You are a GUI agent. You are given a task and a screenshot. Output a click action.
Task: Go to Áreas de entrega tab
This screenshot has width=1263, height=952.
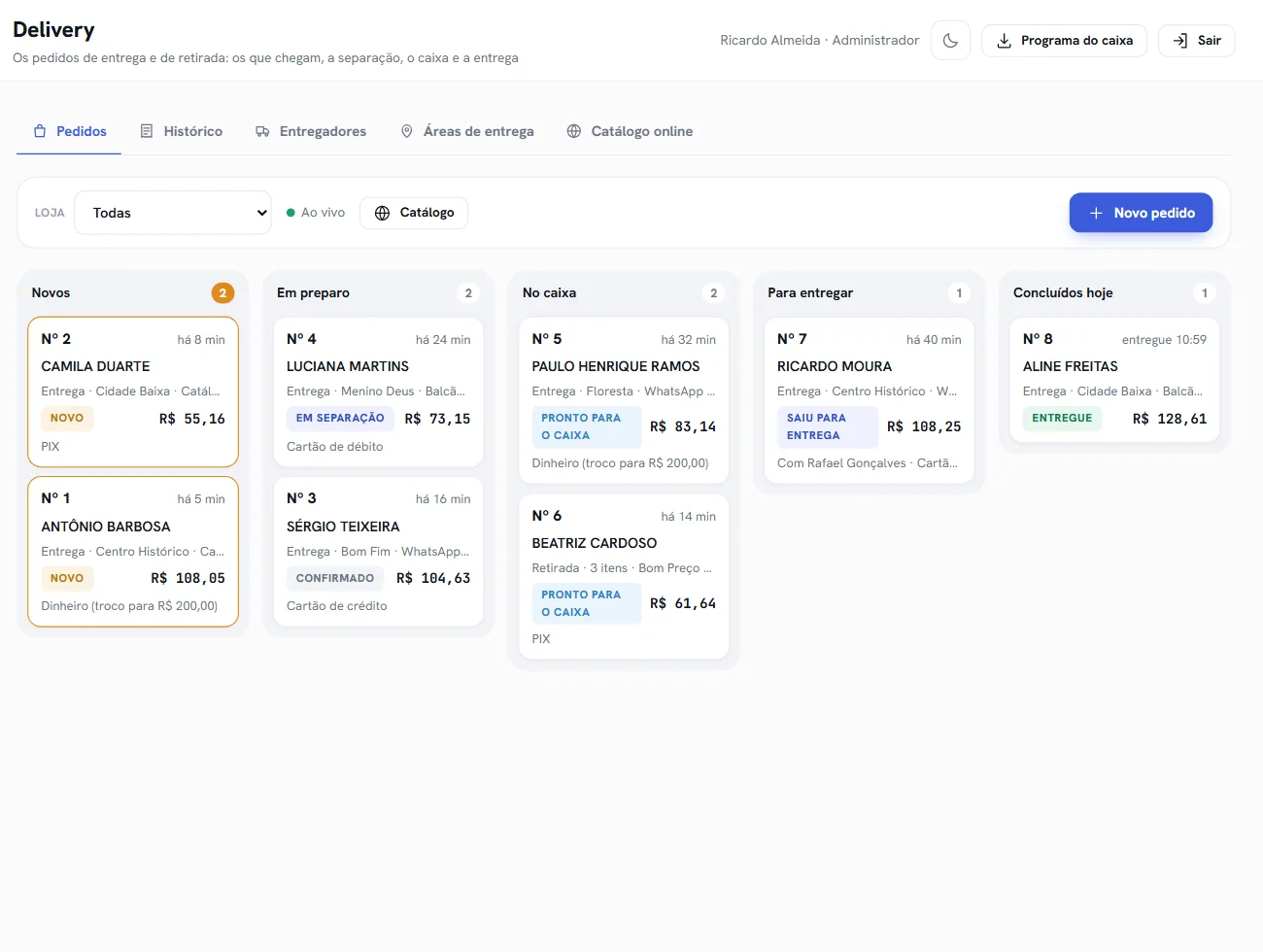pyautogui.click(x=467, y=131)
